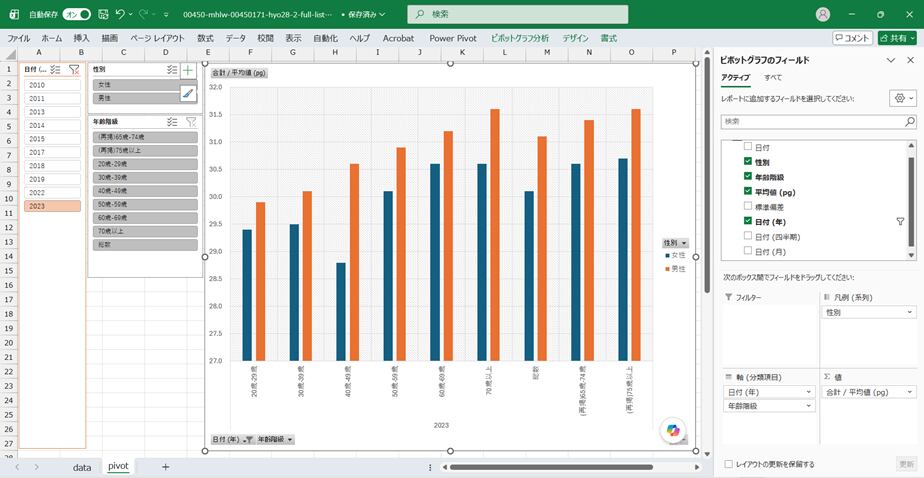Viewport: 924px width, 478px height.
Task: Click the magnifier icon in field search
Action: click(x=910, y=121)
